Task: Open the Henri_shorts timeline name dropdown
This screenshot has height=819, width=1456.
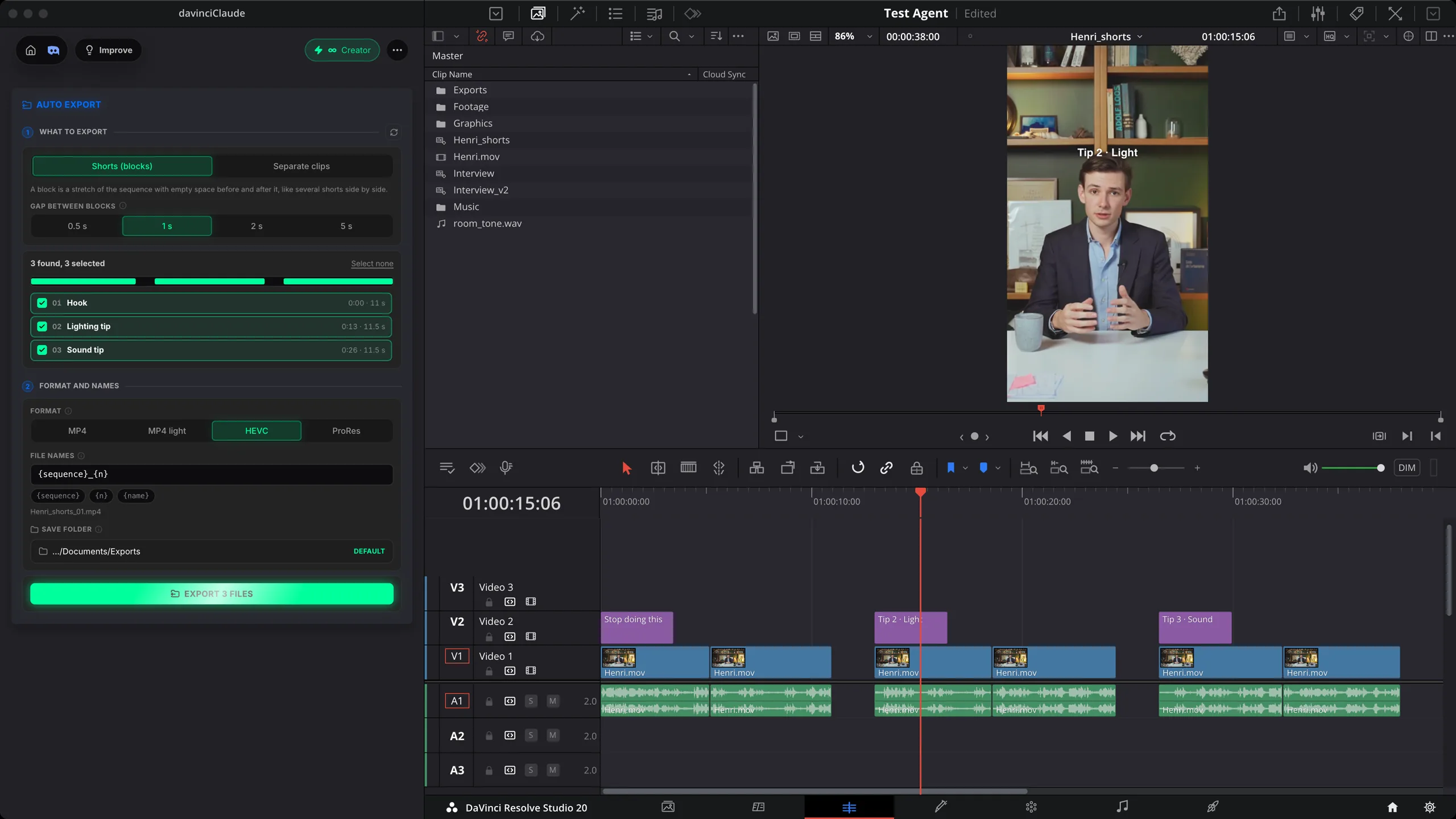Action: click(1106, 36)
